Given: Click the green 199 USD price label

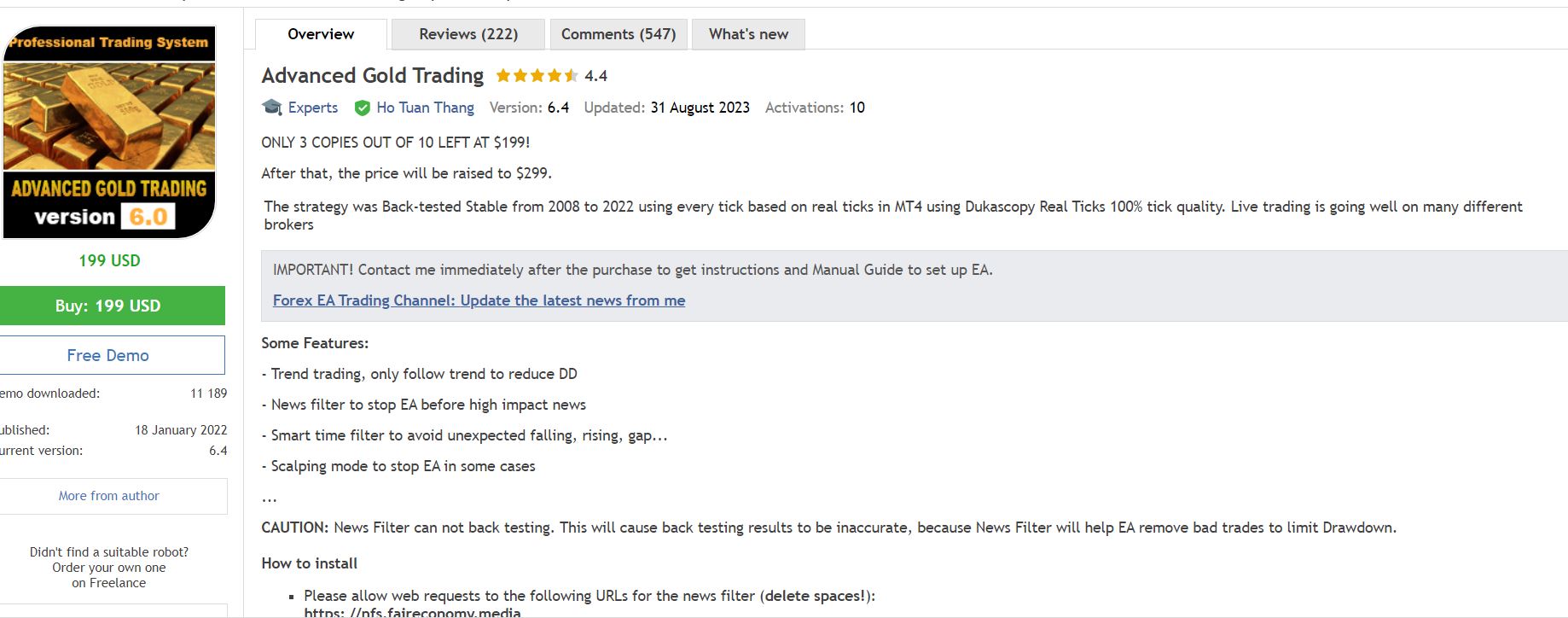Looking at the screenshot, I should click(109, 260).
